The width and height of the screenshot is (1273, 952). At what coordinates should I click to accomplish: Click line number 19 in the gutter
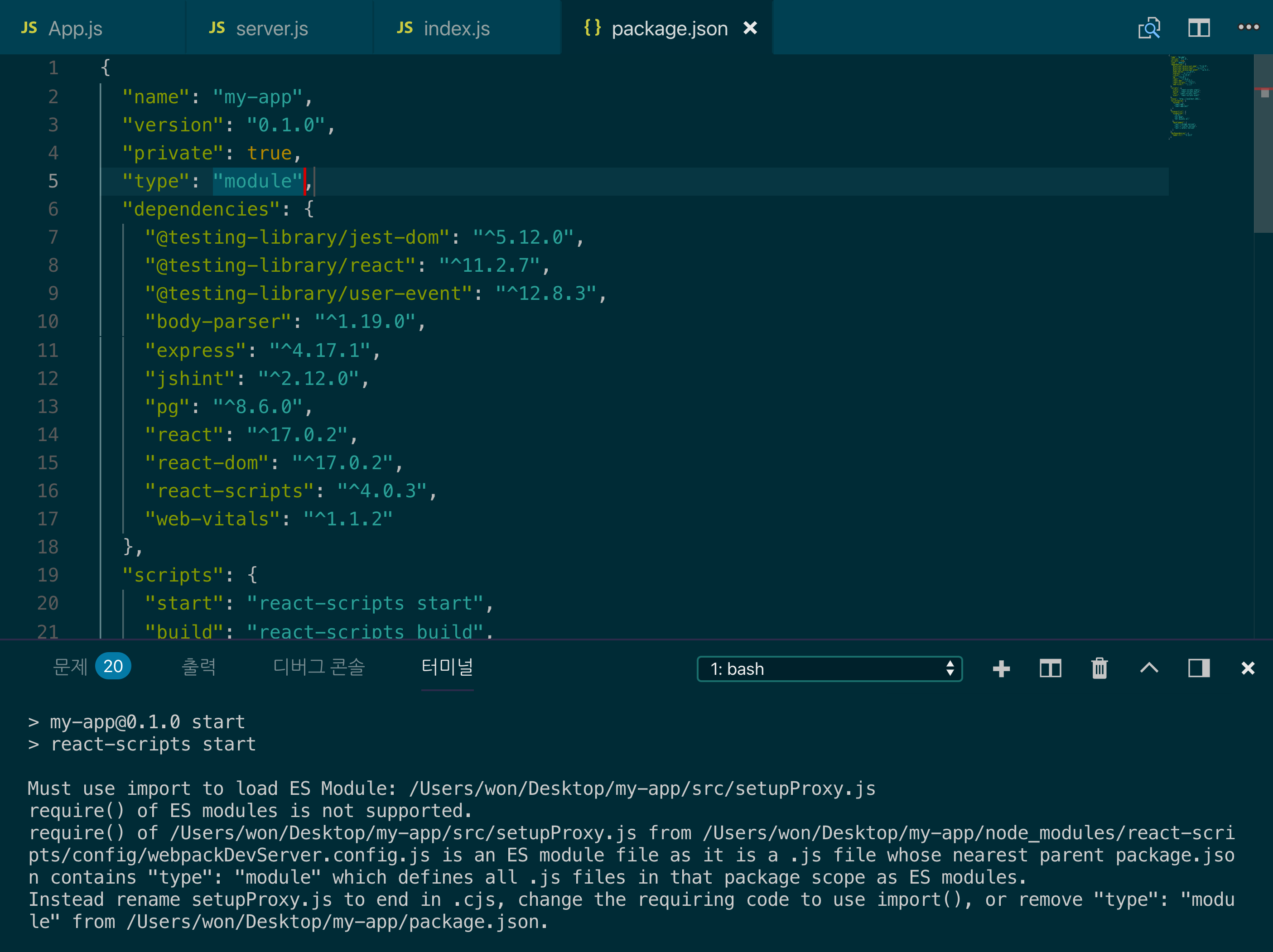(48, 575)
